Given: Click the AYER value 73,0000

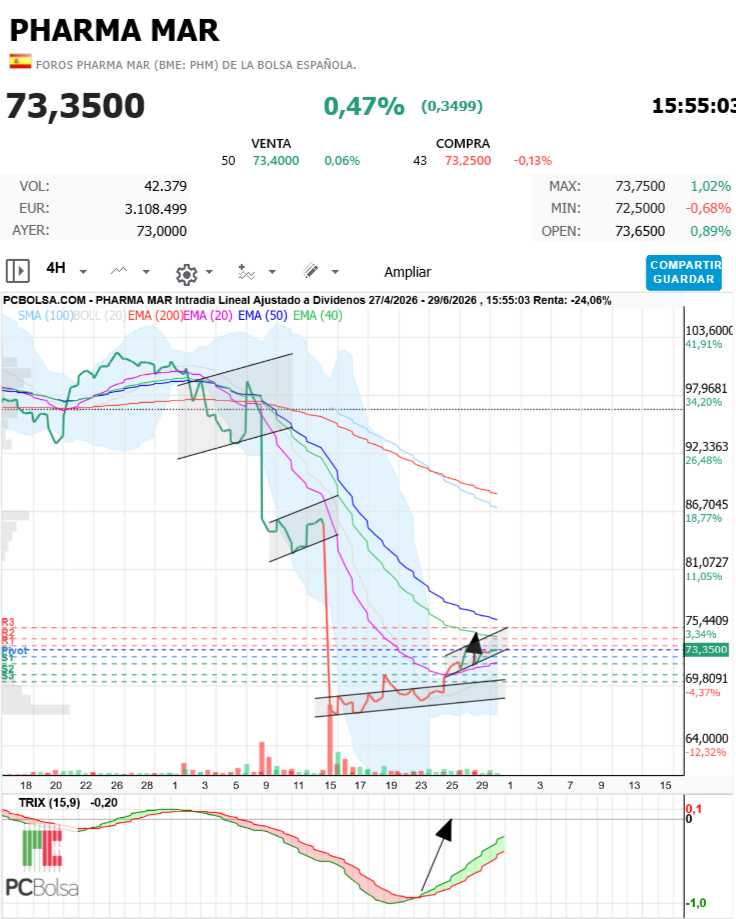Looking at the screenshot, I should [x=162, y=231].
